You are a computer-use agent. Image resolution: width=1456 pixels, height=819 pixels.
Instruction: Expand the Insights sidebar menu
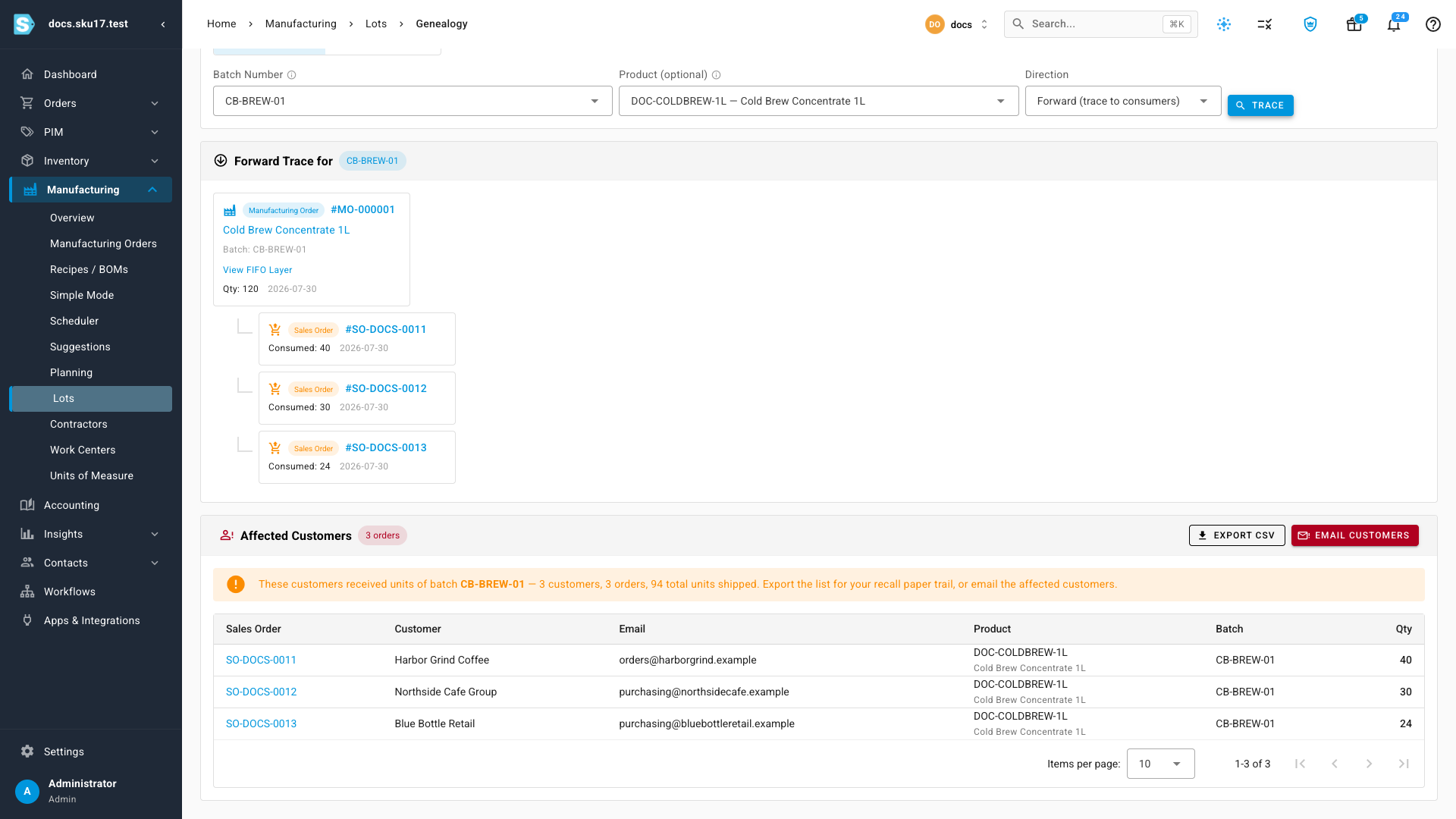point(155,534)
